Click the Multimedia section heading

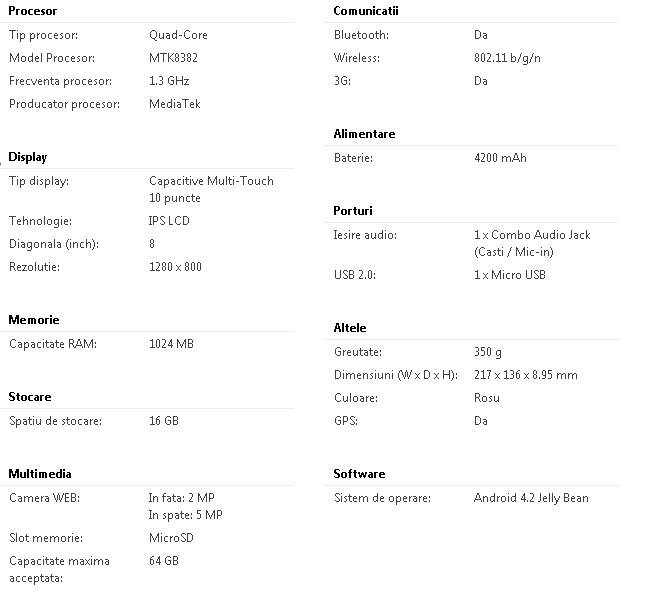point(40,474)
